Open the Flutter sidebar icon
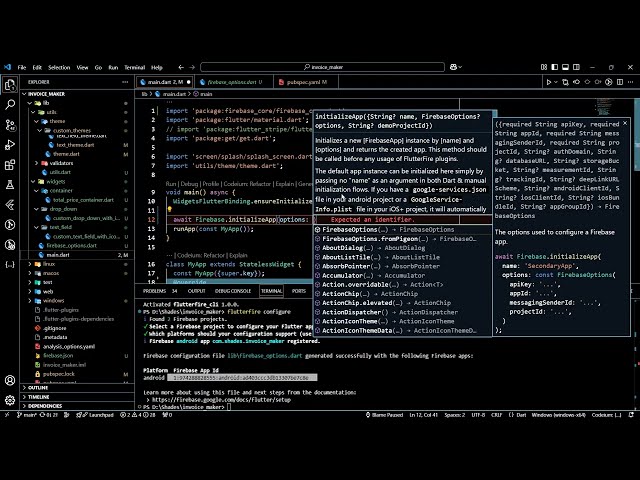 10,205
